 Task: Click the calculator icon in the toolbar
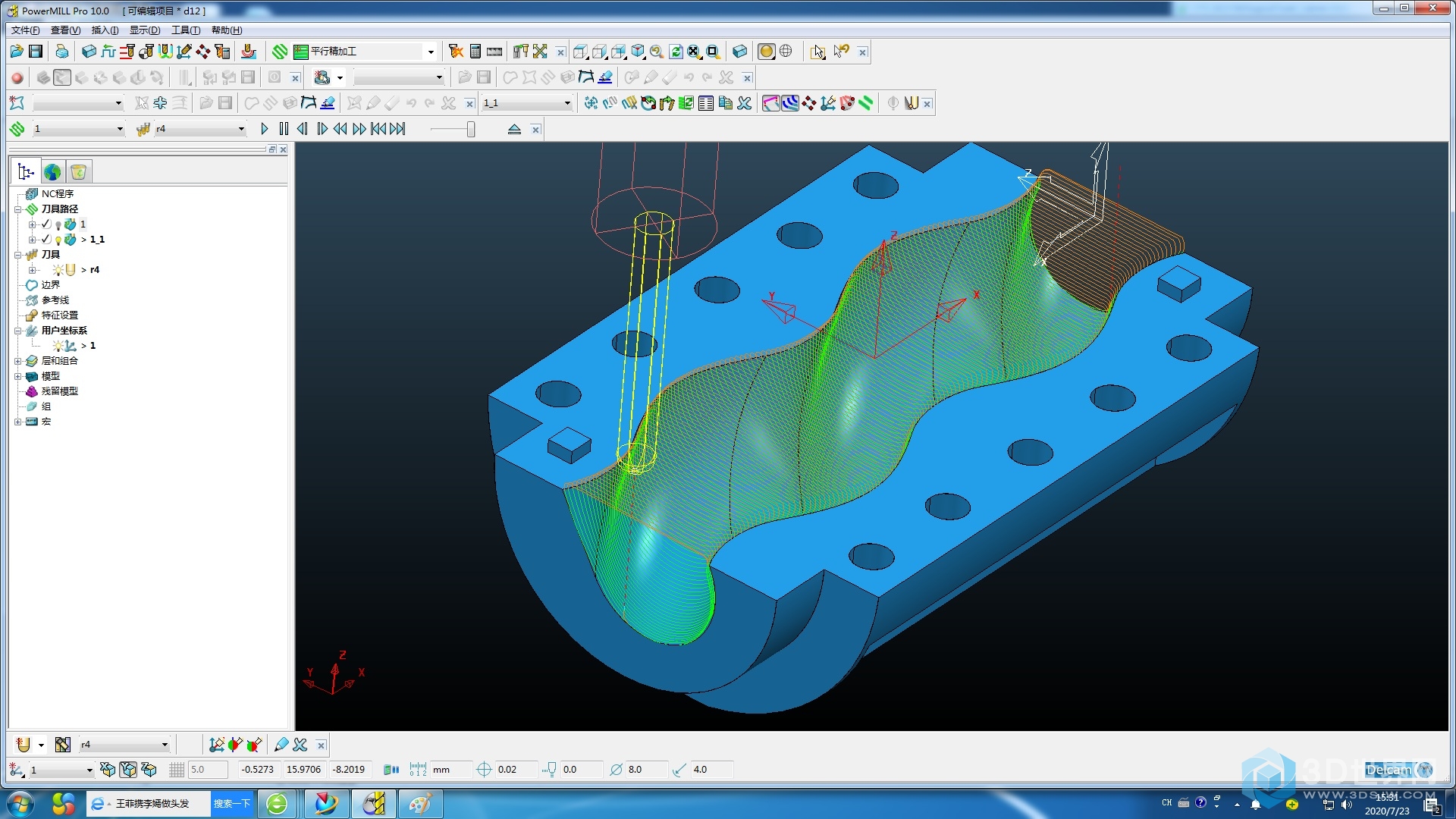pos(475,52)
